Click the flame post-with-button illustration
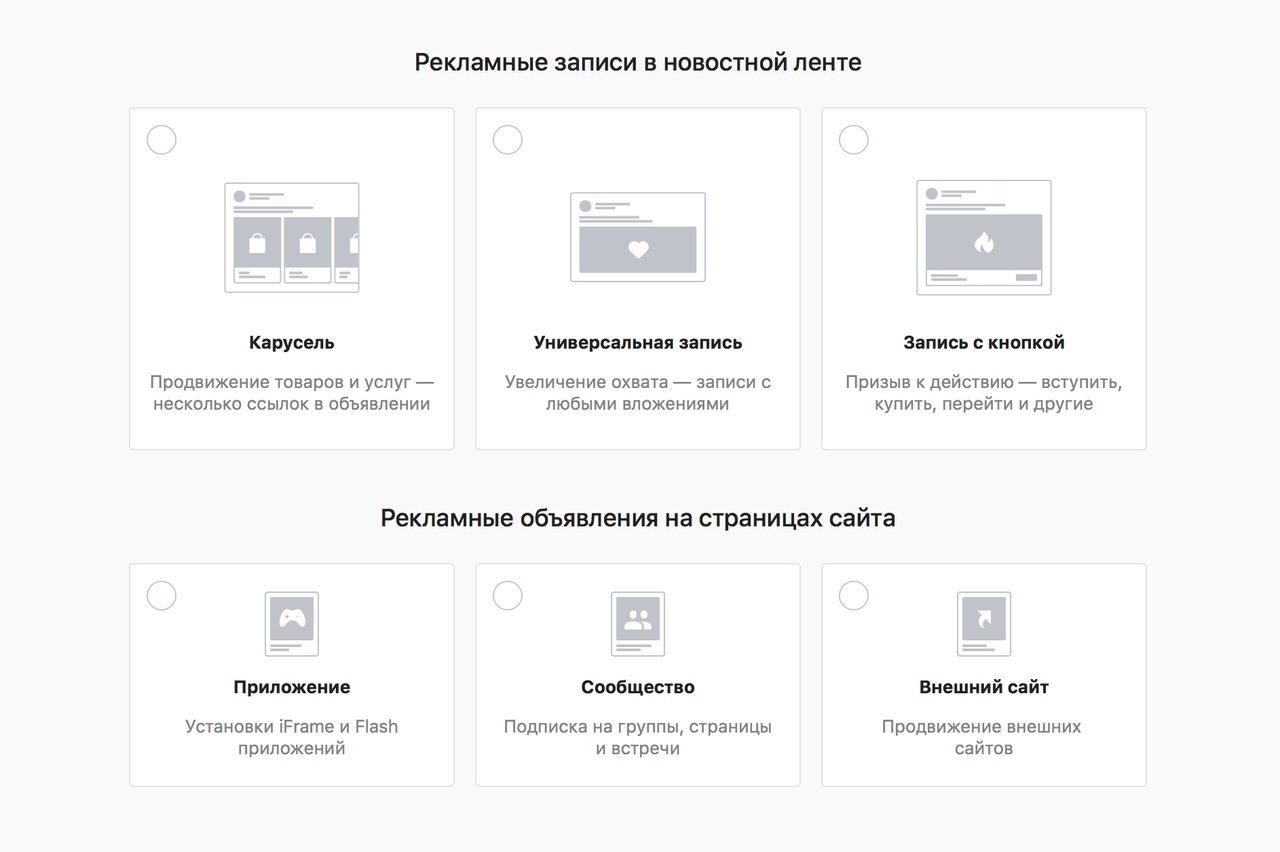1280x852 pixels. point(984,238)
